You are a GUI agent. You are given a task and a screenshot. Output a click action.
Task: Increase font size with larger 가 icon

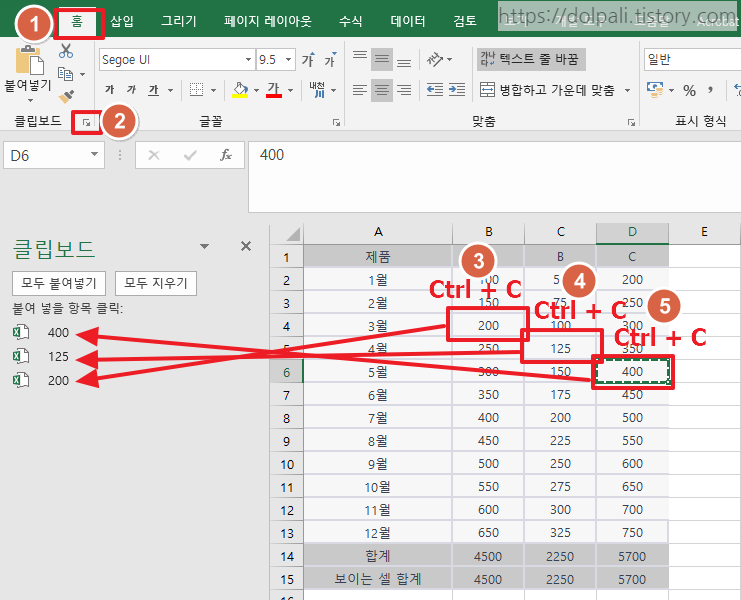click(308, 60)
